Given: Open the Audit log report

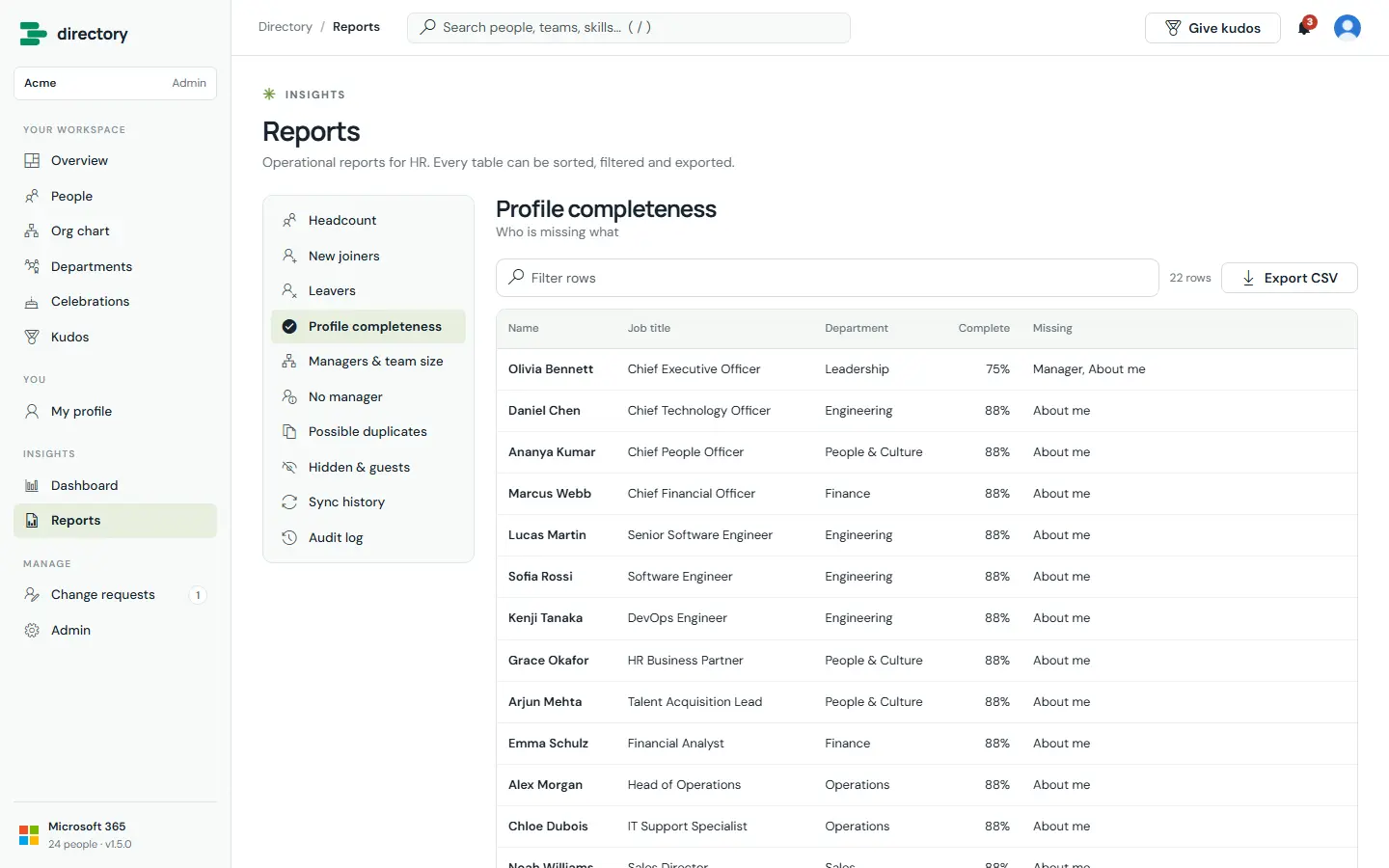Looking at the screenshot, I should click(x=368, y=537).
